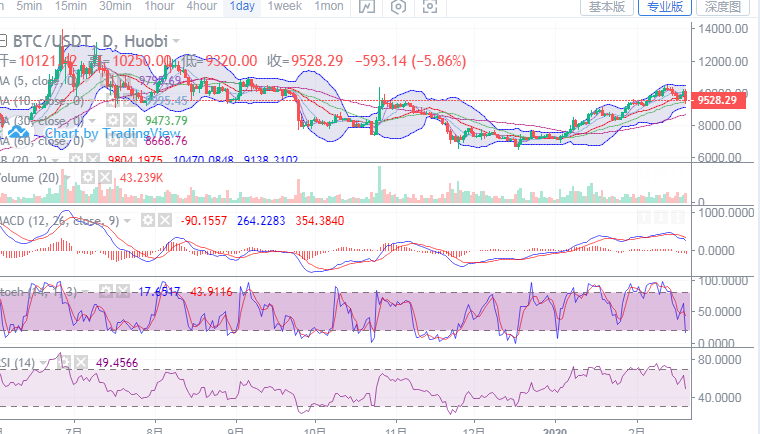
Task: Click 14000.00 on the price axis
Action: point(723,29)
